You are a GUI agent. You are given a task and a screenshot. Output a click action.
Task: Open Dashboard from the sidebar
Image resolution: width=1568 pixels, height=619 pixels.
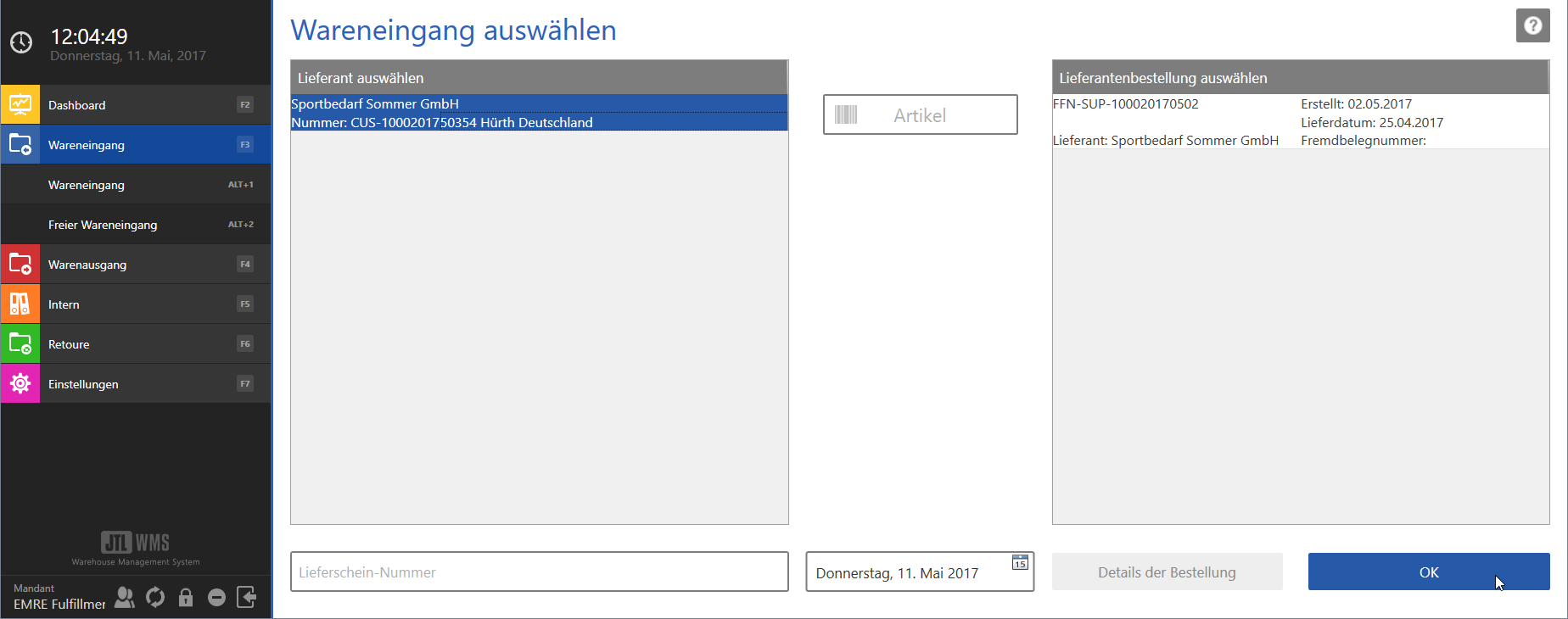[x=136, y=105]
